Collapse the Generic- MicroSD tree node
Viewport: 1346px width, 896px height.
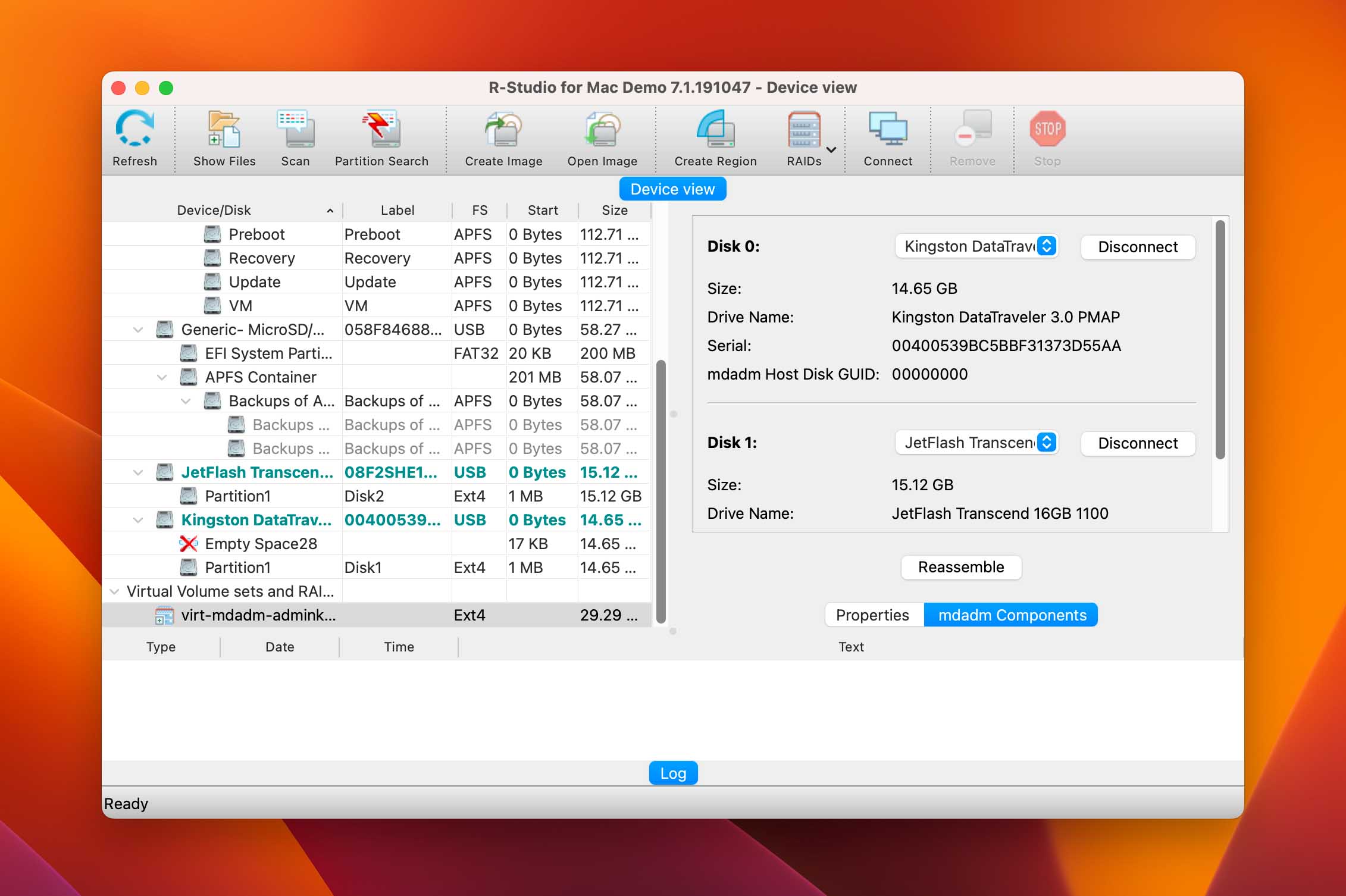pos(138,330)
